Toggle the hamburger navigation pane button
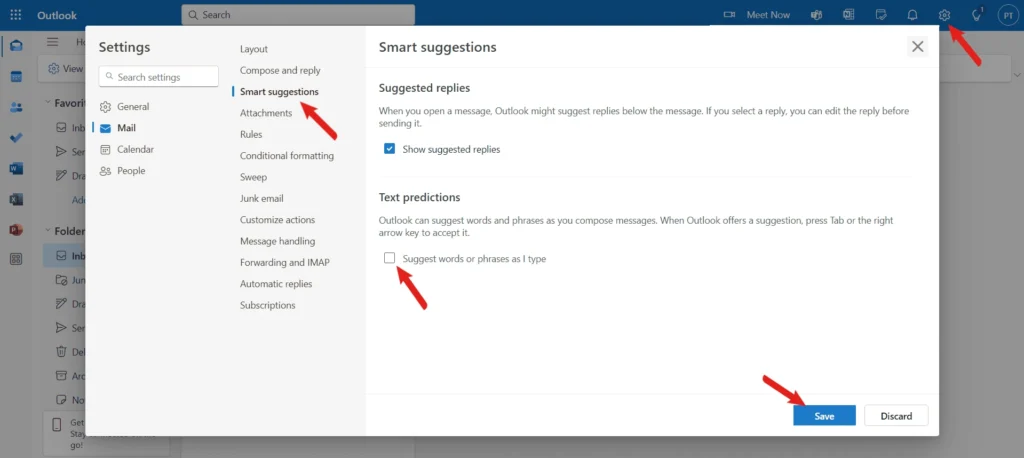The width and height of the screenshot is (1024, 458). [x=52, y=42]
